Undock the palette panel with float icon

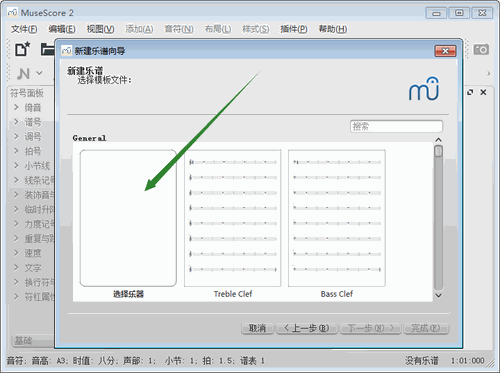470,92
